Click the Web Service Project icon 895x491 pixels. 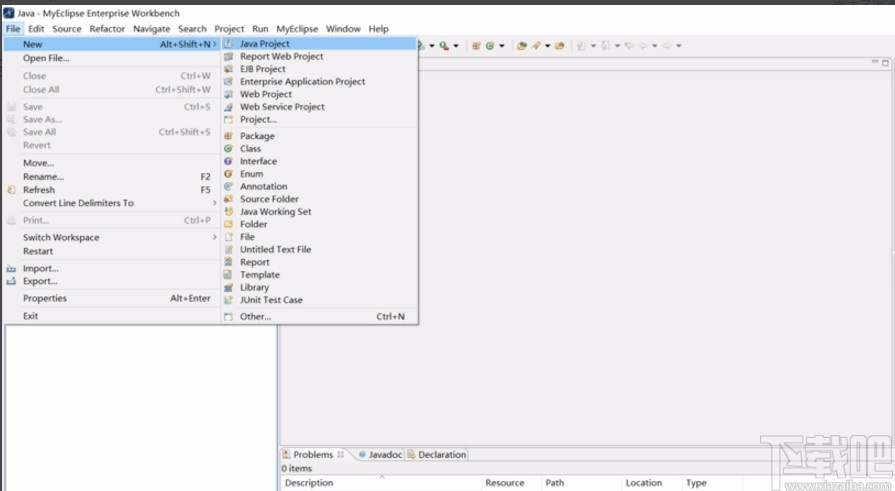tap(228, 107)
